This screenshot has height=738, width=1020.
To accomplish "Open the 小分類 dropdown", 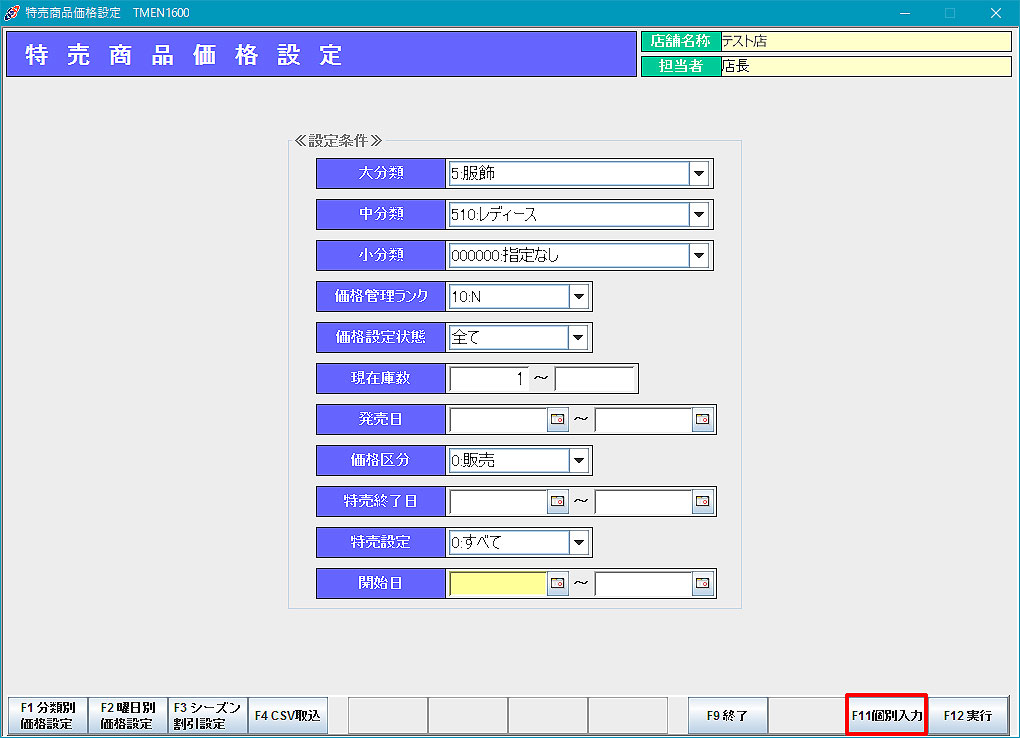I will click(x=698, y=256).
